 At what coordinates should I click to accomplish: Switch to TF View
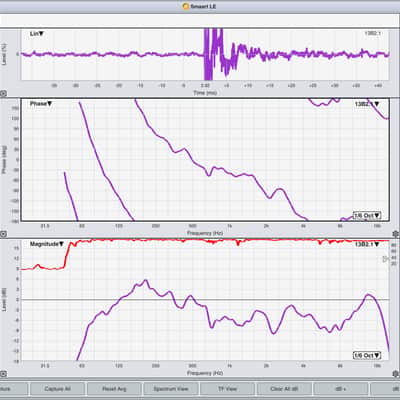click(x=227, y=389)
